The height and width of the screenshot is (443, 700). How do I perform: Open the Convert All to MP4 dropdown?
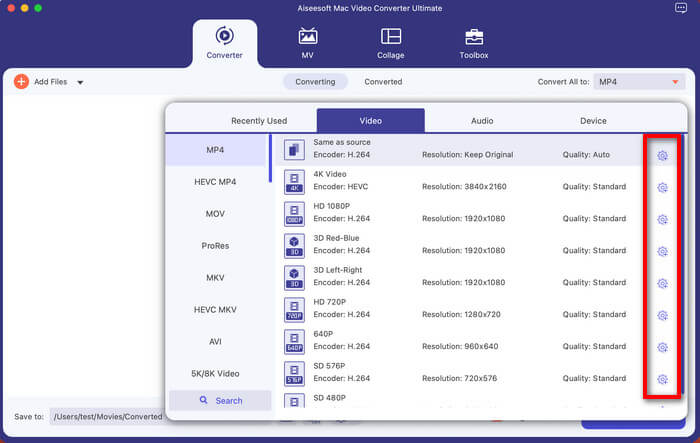[x=639, y=82]
